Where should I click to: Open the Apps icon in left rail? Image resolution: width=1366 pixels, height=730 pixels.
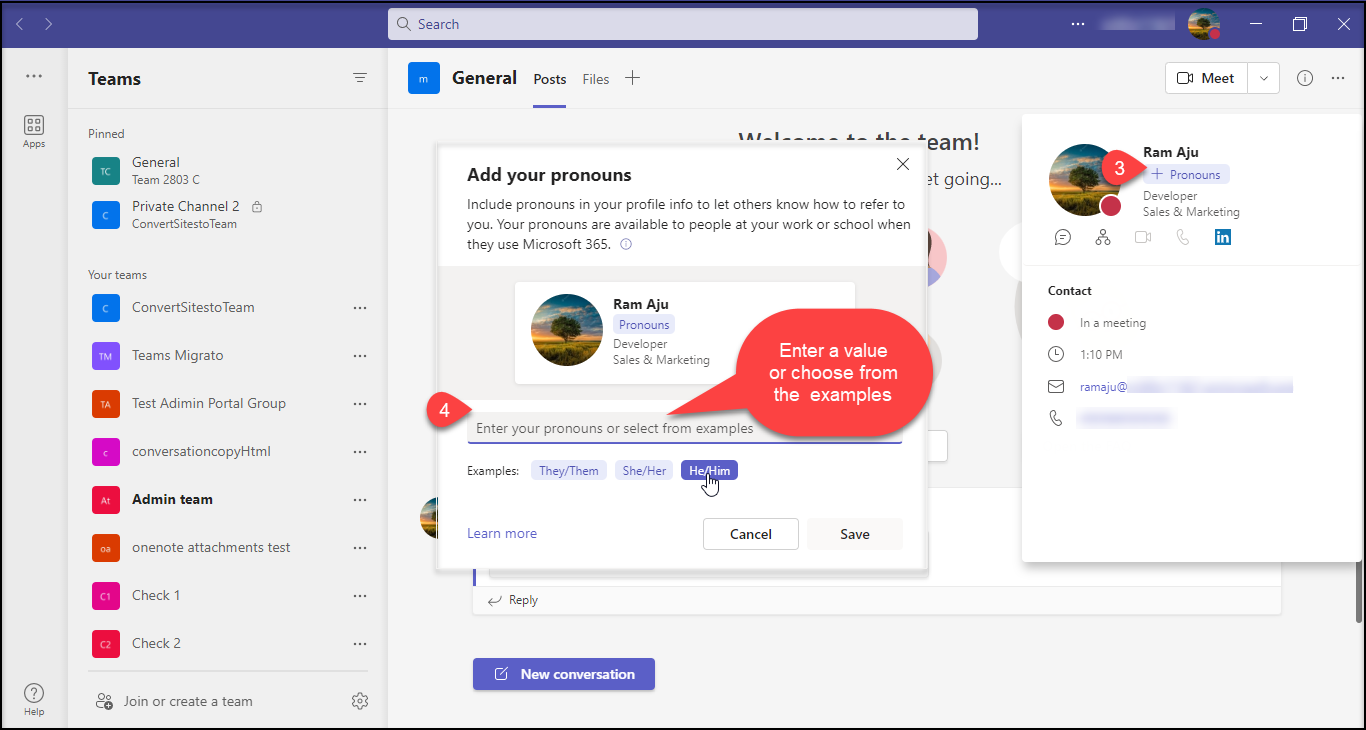(x=34, y=130)
